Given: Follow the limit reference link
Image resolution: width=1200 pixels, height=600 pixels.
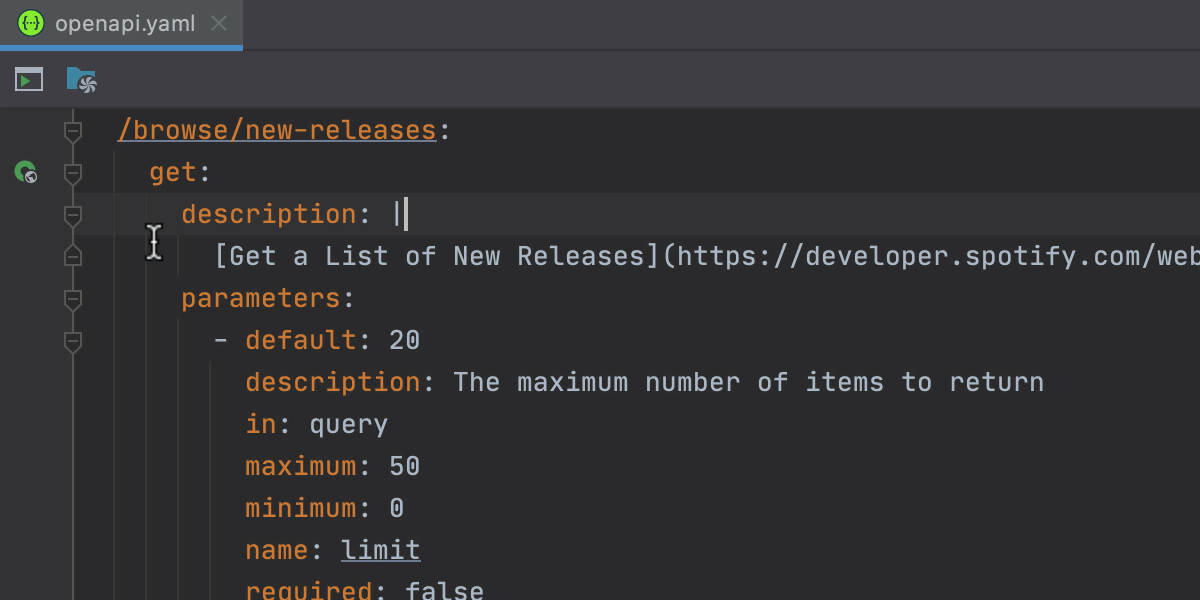Looking at the screenshot, I should pyautogui.click(x=380, y=549).
